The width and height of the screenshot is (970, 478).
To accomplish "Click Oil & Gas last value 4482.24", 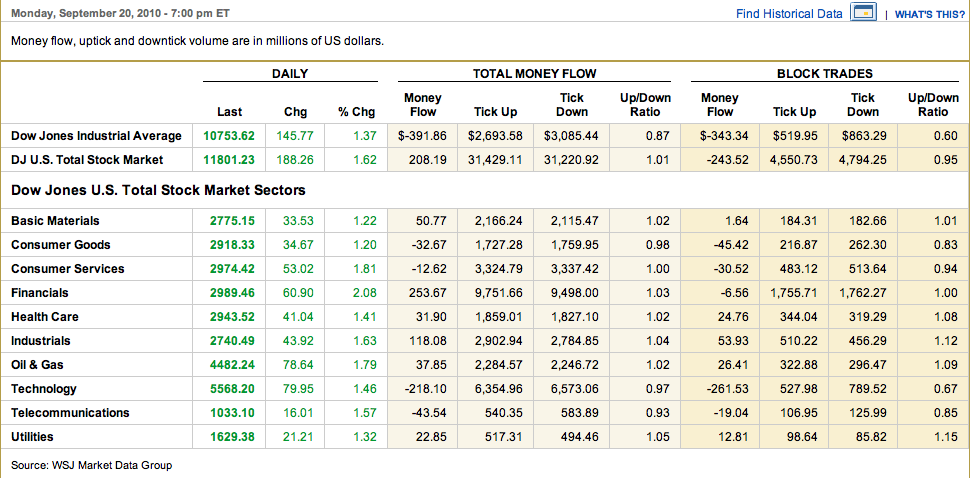I will 232,365.
